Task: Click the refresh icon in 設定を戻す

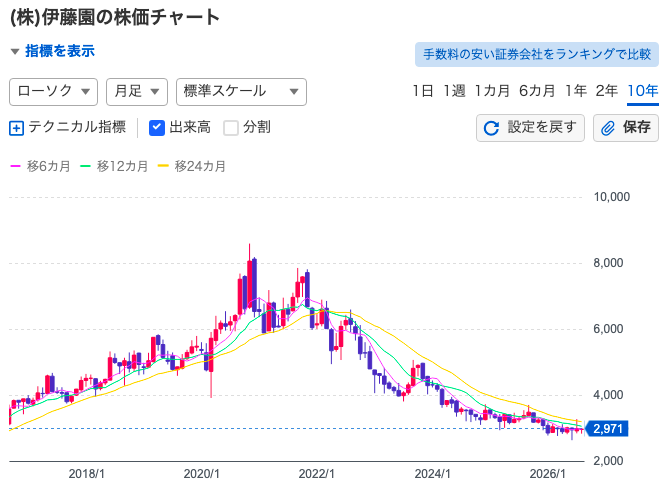Action: point(491,128)
